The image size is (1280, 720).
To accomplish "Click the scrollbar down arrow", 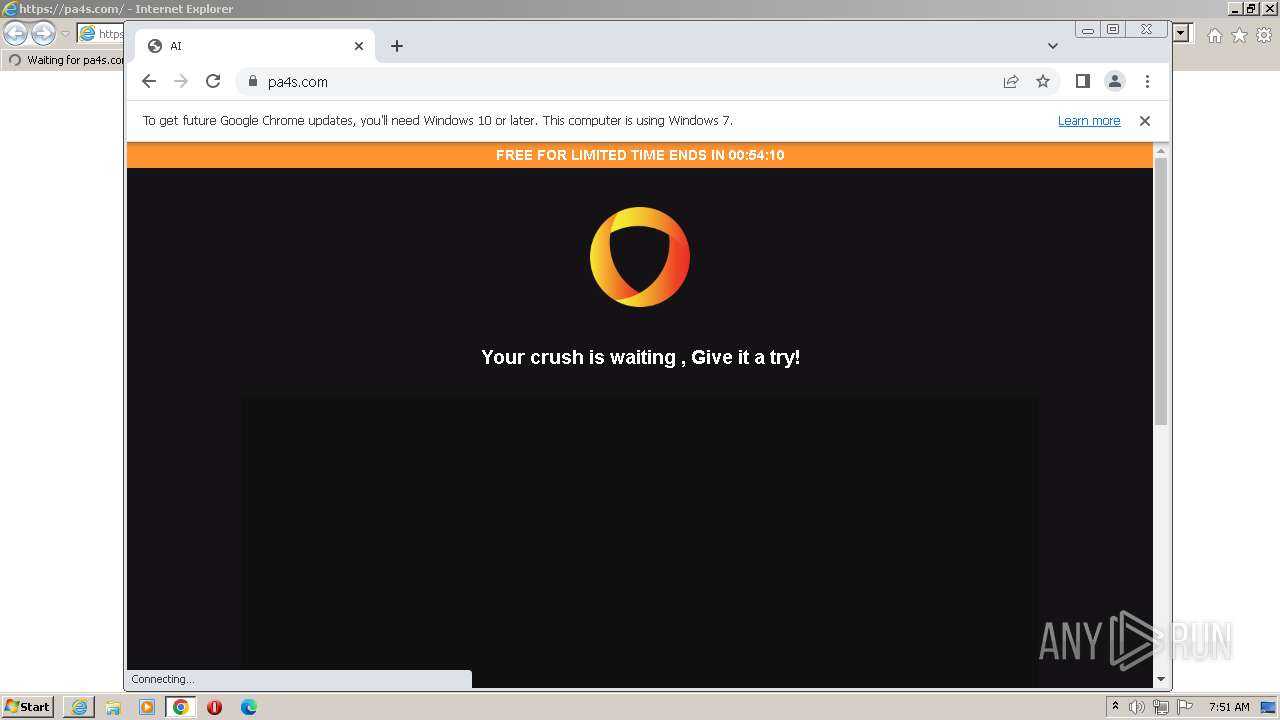I will 1161,679.
